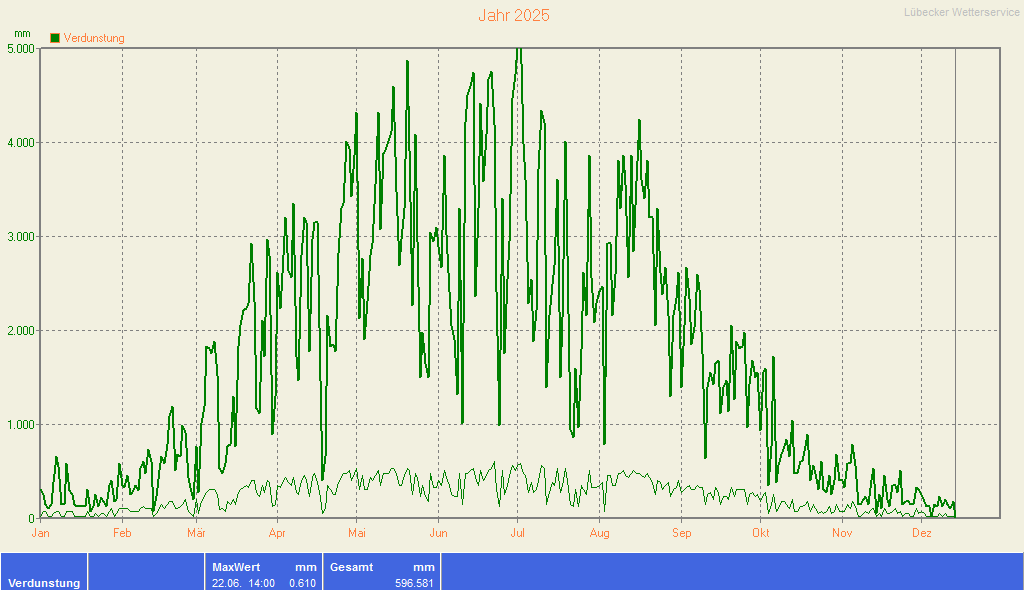Image resolution: width=1024 pixels, height=590 pixels.
Task: Click the Dez label on the time axis
Action: pyautogui.click(x=922, y=533)
